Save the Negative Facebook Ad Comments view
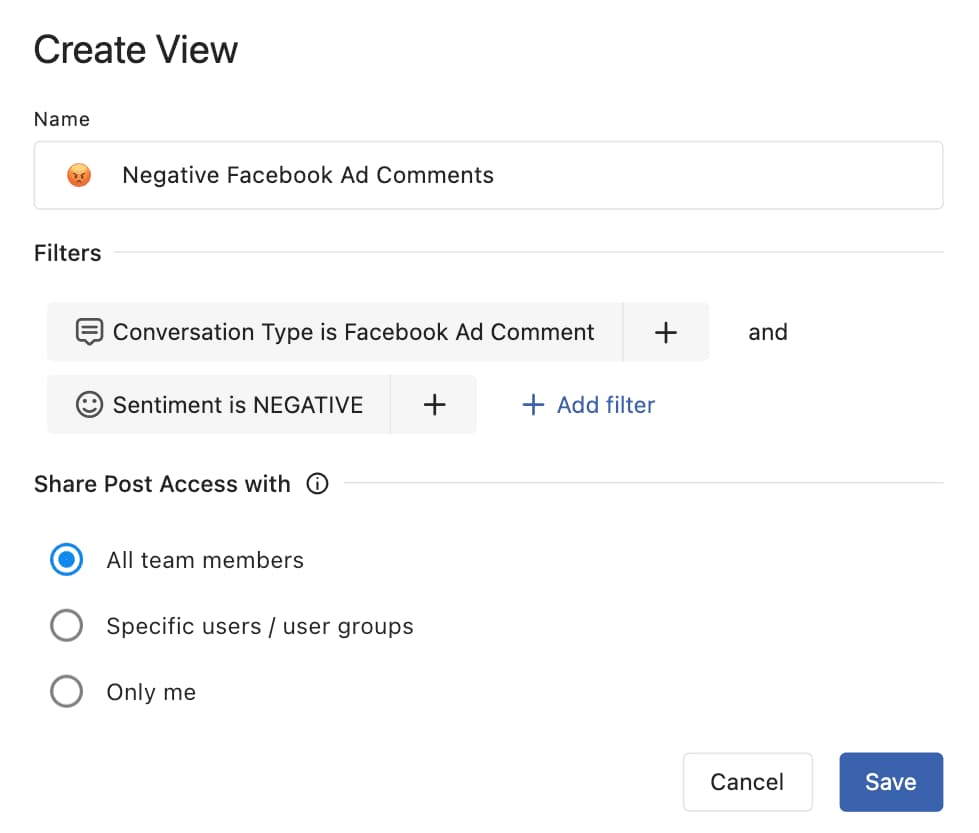Viewport: 979px width, 833px height. point(890,781)
